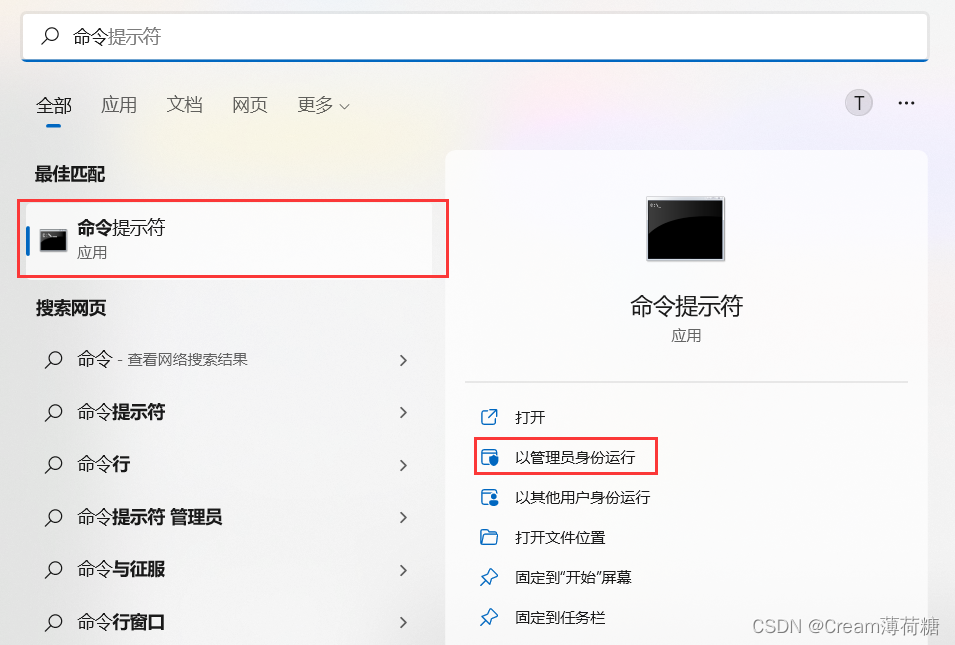Screen dimensions: 955x645
Task: Switch to the 应用 tab
Action: tap(119, 105)
